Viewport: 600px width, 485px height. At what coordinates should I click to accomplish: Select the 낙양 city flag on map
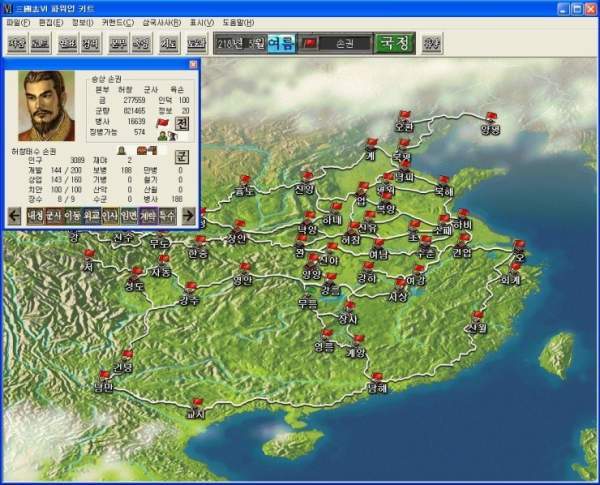click(309, 217)
